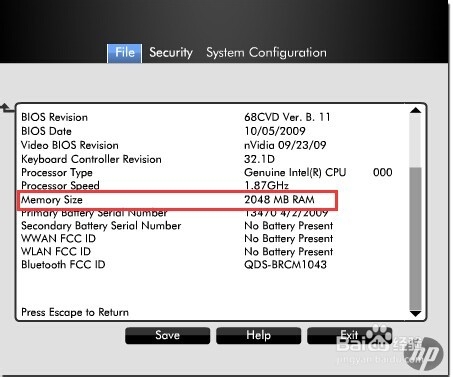Click the 1.87GHz value
Viewport: 453px width, 377px height.
(266, 185)
